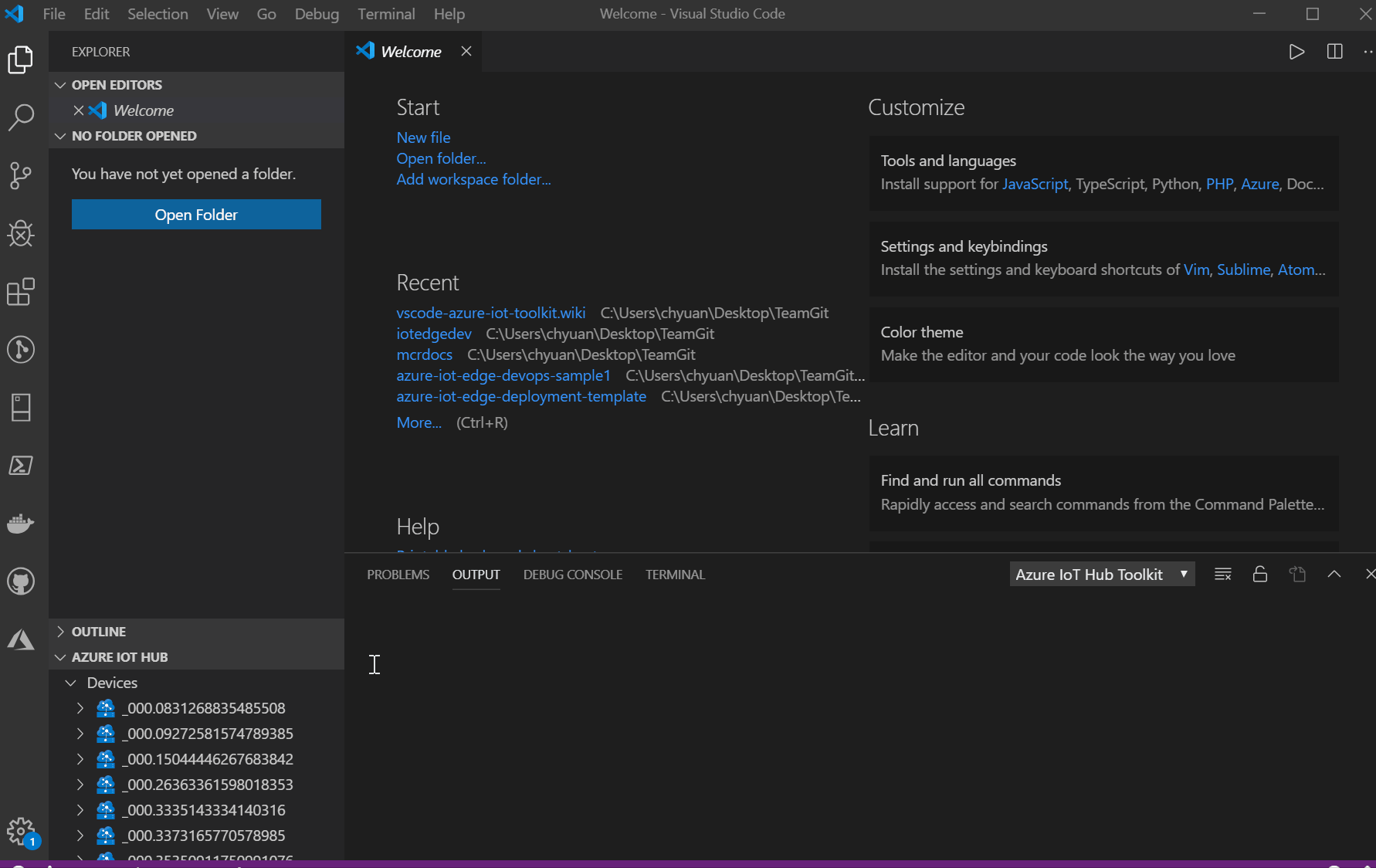
Task: Open the Help menu
Action: click(449, 14)
